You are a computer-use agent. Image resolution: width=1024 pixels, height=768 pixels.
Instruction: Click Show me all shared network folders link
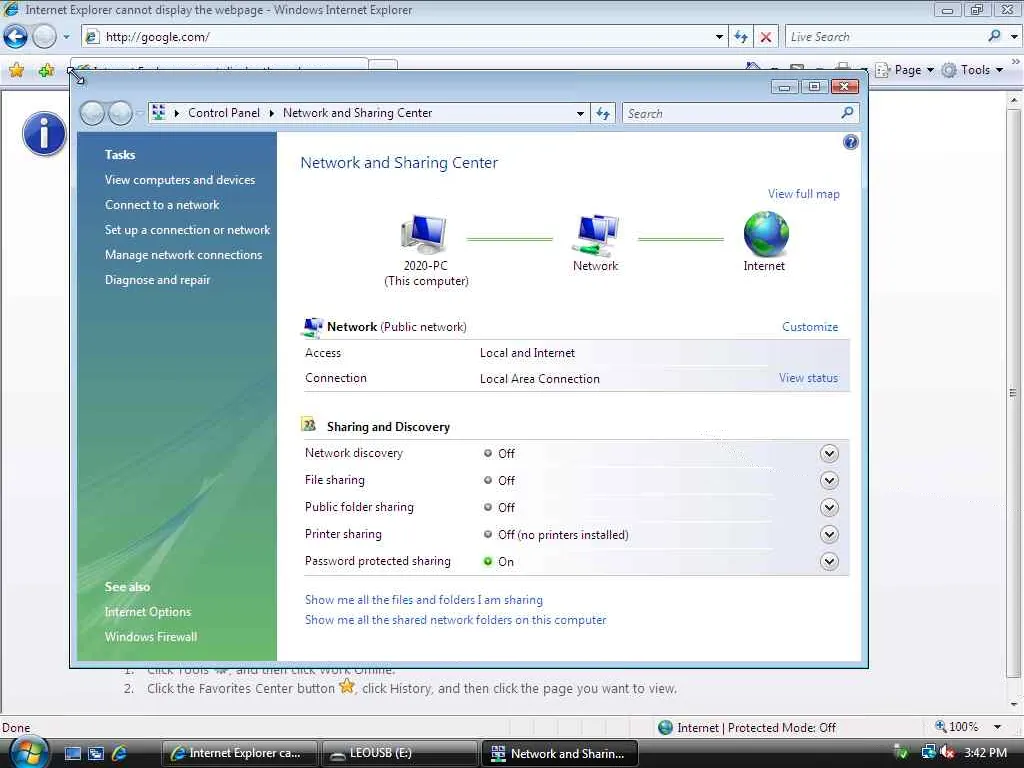pos(455,620)
